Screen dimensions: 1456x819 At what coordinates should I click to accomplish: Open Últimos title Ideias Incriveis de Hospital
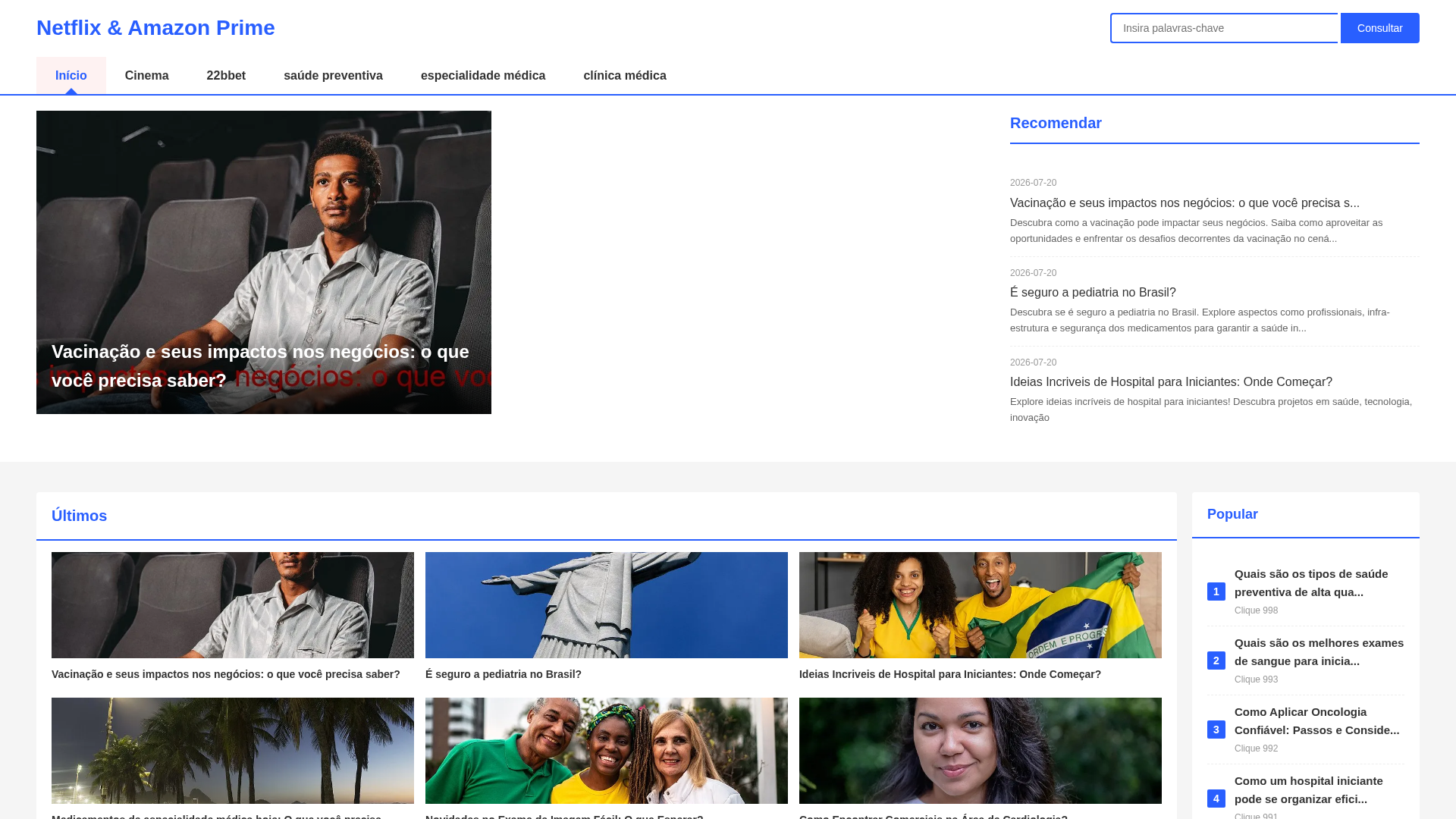(x=950, y=674)
